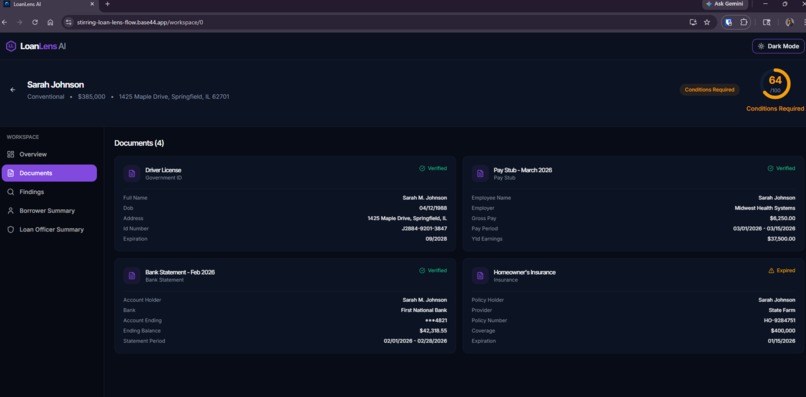Click ID number J2884-9201-3847

point(424,229)
